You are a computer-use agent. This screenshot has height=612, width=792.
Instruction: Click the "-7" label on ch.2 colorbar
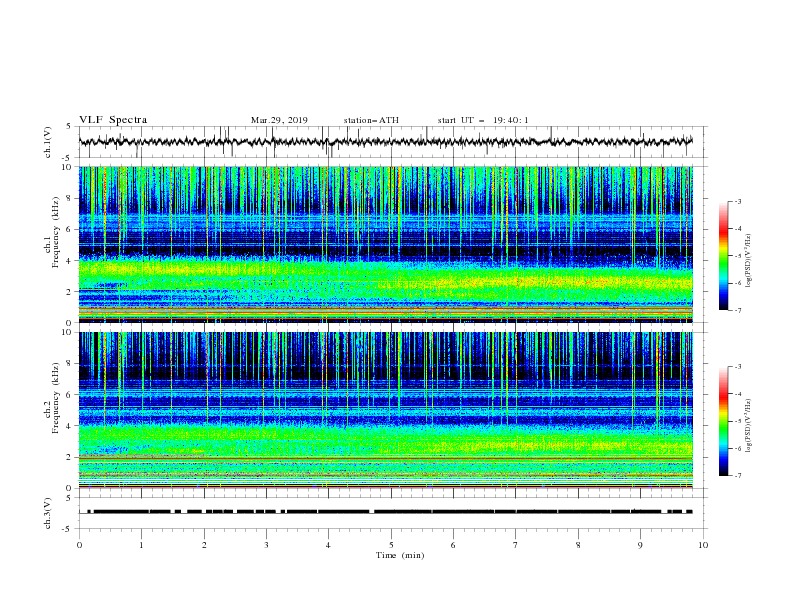click(737, 476)
